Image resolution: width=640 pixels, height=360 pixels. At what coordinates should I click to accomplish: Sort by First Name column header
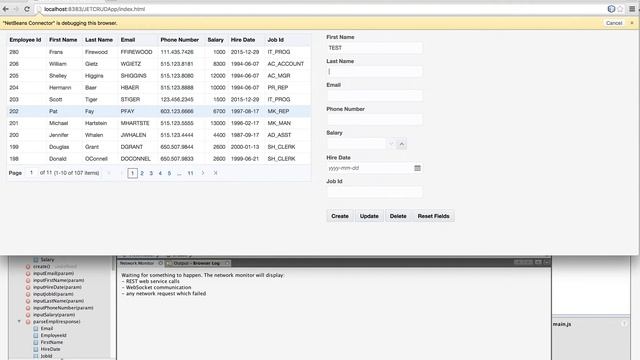[63, 40]
